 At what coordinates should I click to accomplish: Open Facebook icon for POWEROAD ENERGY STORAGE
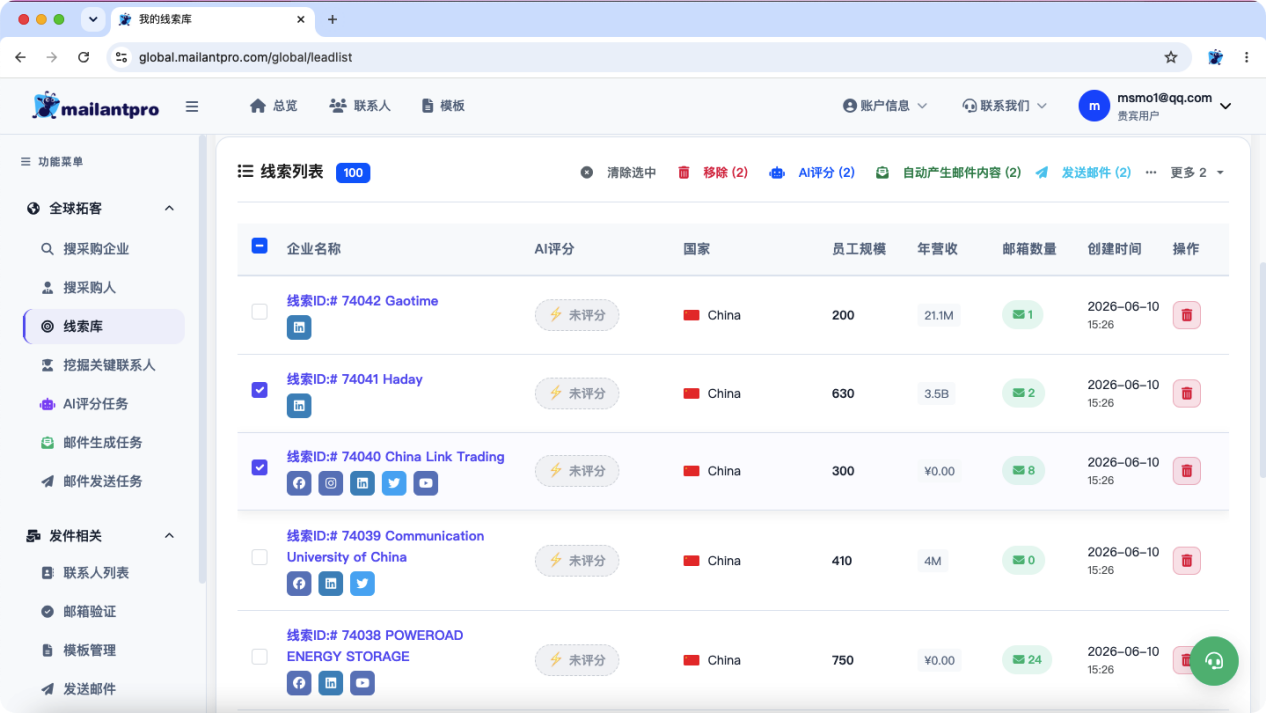[x=299, y=683]
